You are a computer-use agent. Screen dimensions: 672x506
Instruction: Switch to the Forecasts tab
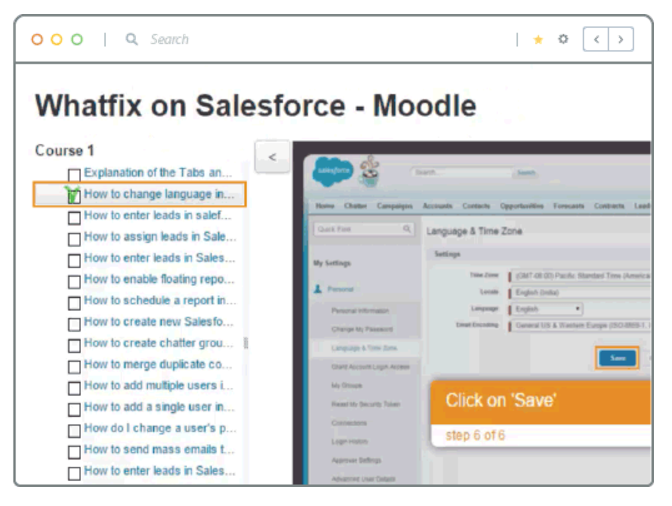click(569, 206)
